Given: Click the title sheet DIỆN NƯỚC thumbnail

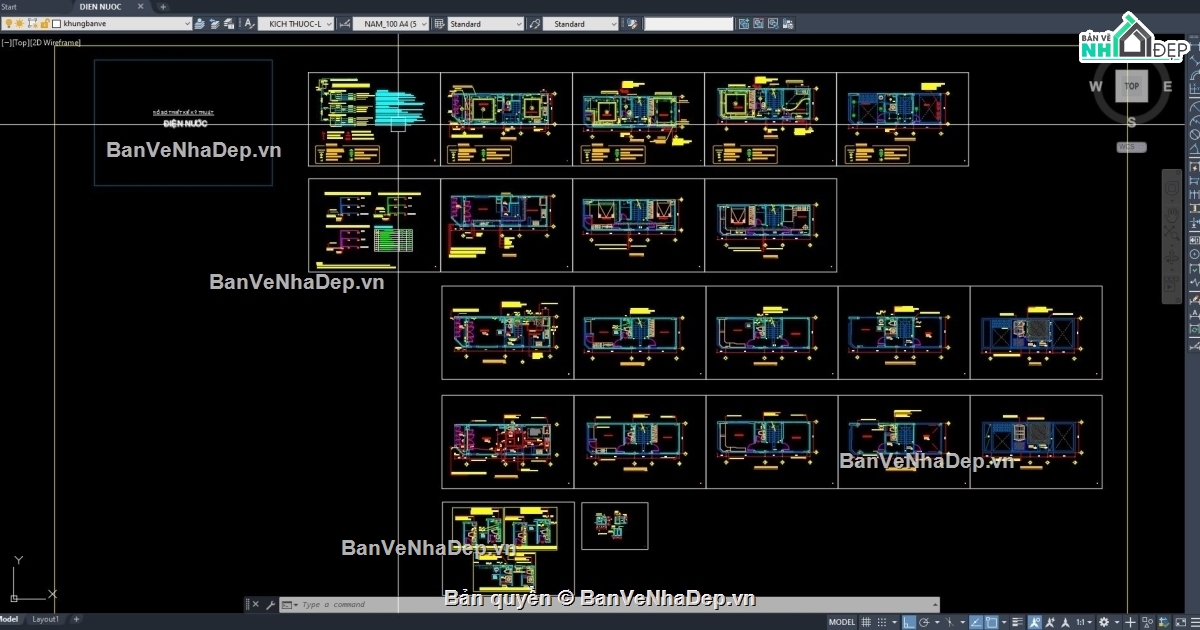Looking at the screenshot, I should (183, 122).
